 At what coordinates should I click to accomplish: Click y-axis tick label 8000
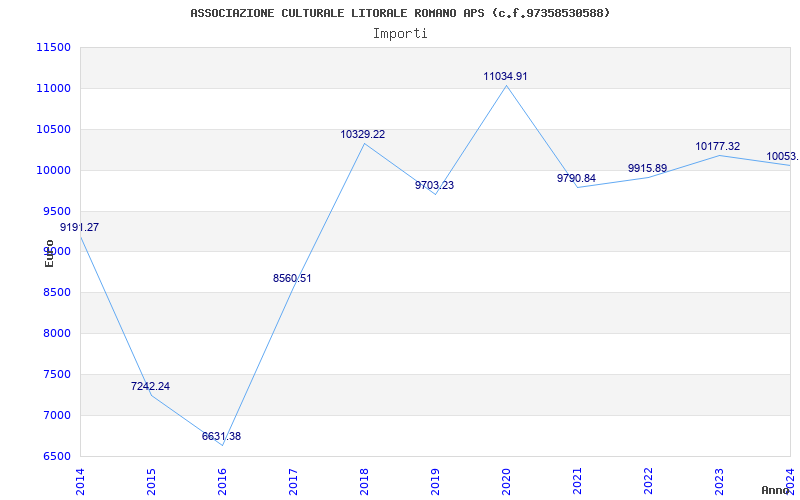tap(56, 333)
